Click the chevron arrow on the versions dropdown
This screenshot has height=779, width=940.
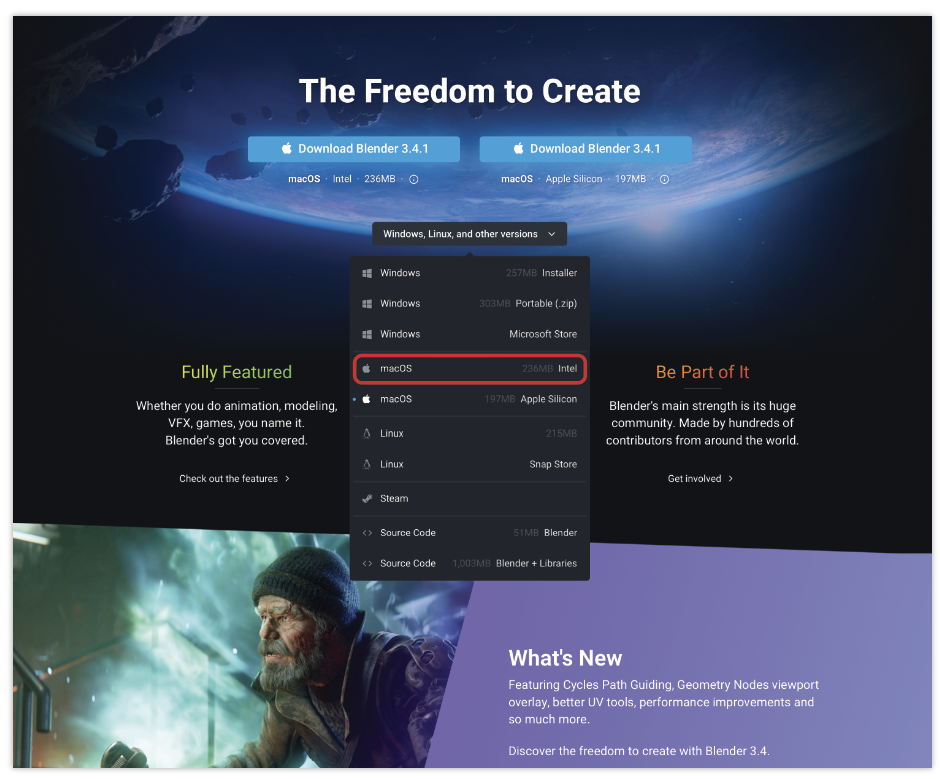[x=552, y=234]
